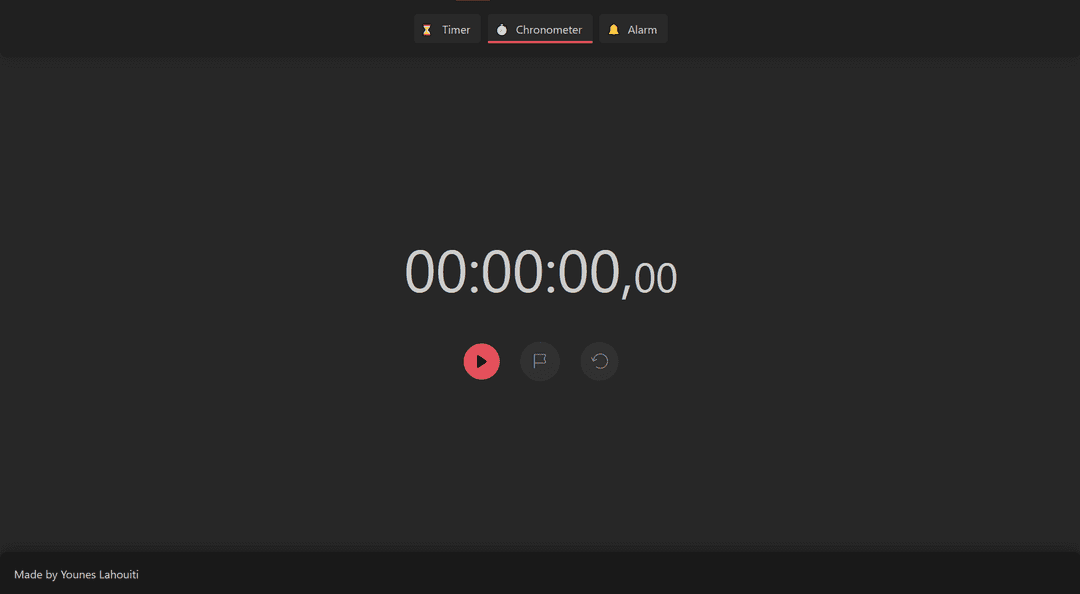Reset the chronometer using the circular arrow icon
This screenshot has width=1080, height=594.
(599, 361)
